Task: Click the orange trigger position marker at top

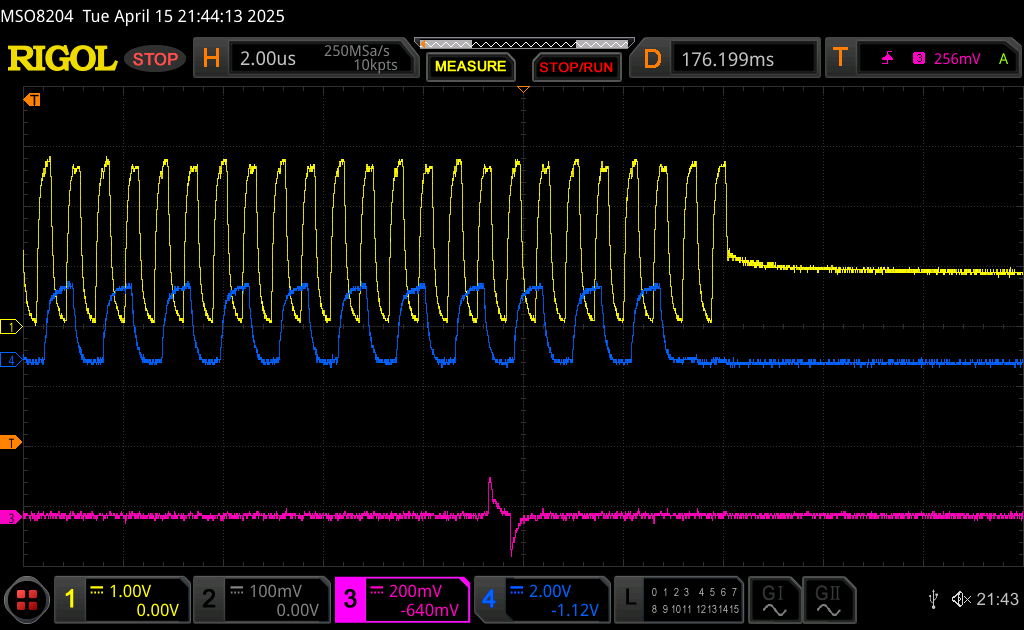Action: (522, 91)
